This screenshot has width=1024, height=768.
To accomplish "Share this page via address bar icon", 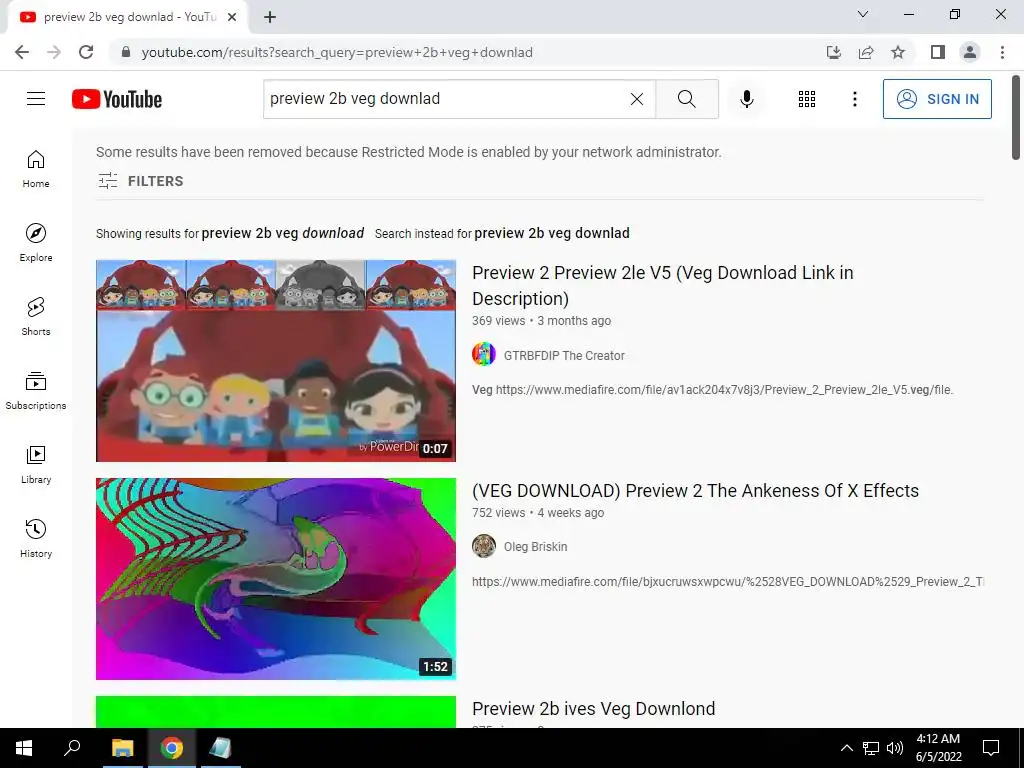I will tap(866, 52).
